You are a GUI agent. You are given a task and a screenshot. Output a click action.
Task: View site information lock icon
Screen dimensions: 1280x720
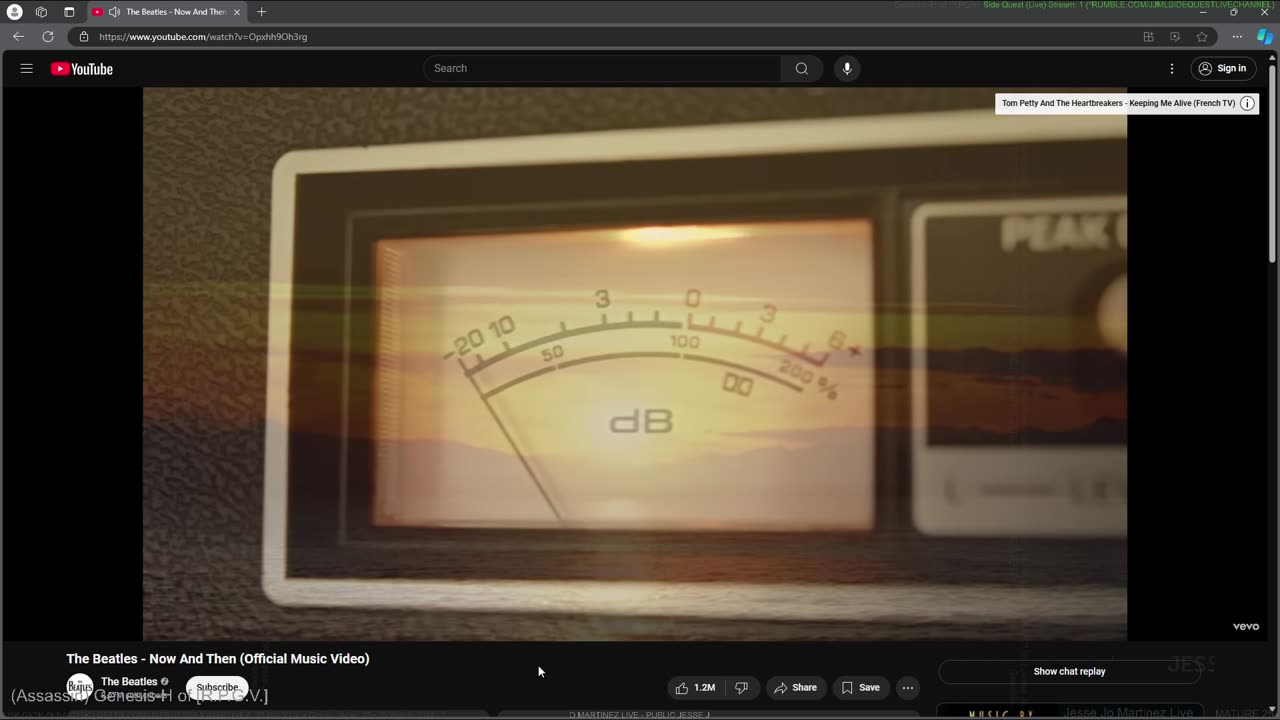click(84, 37)
